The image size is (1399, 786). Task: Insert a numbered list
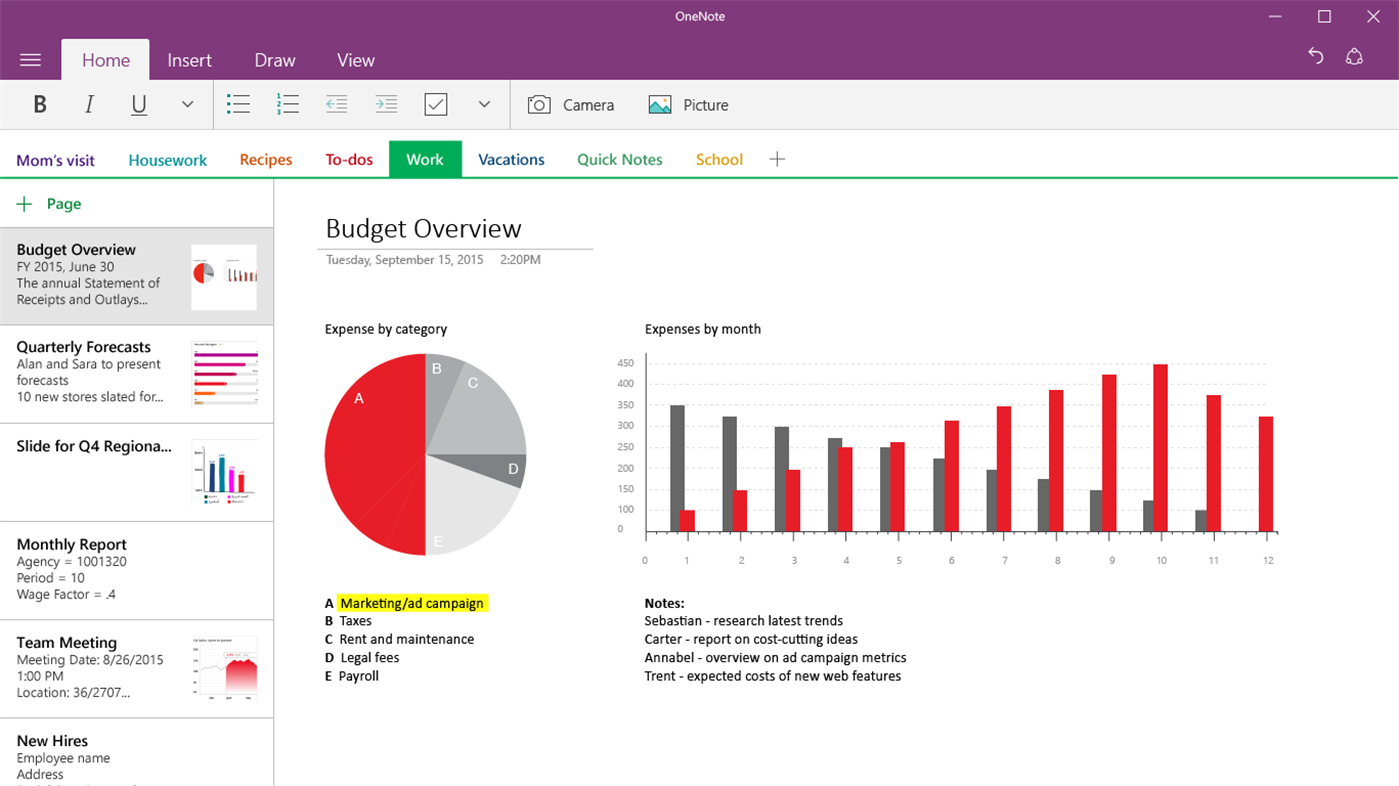288,104
